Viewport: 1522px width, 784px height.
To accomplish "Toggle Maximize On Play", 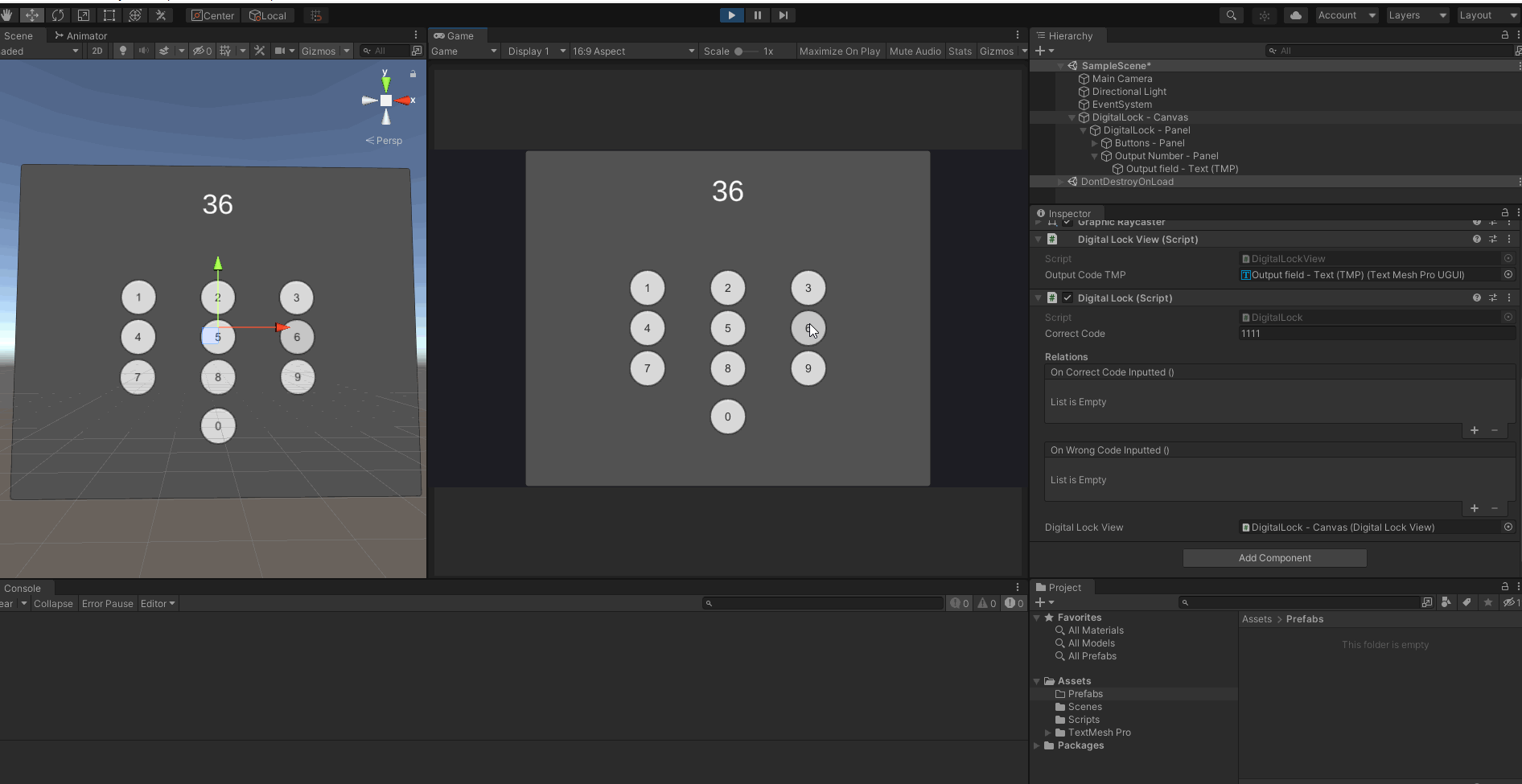I will [x=840, y=51].
